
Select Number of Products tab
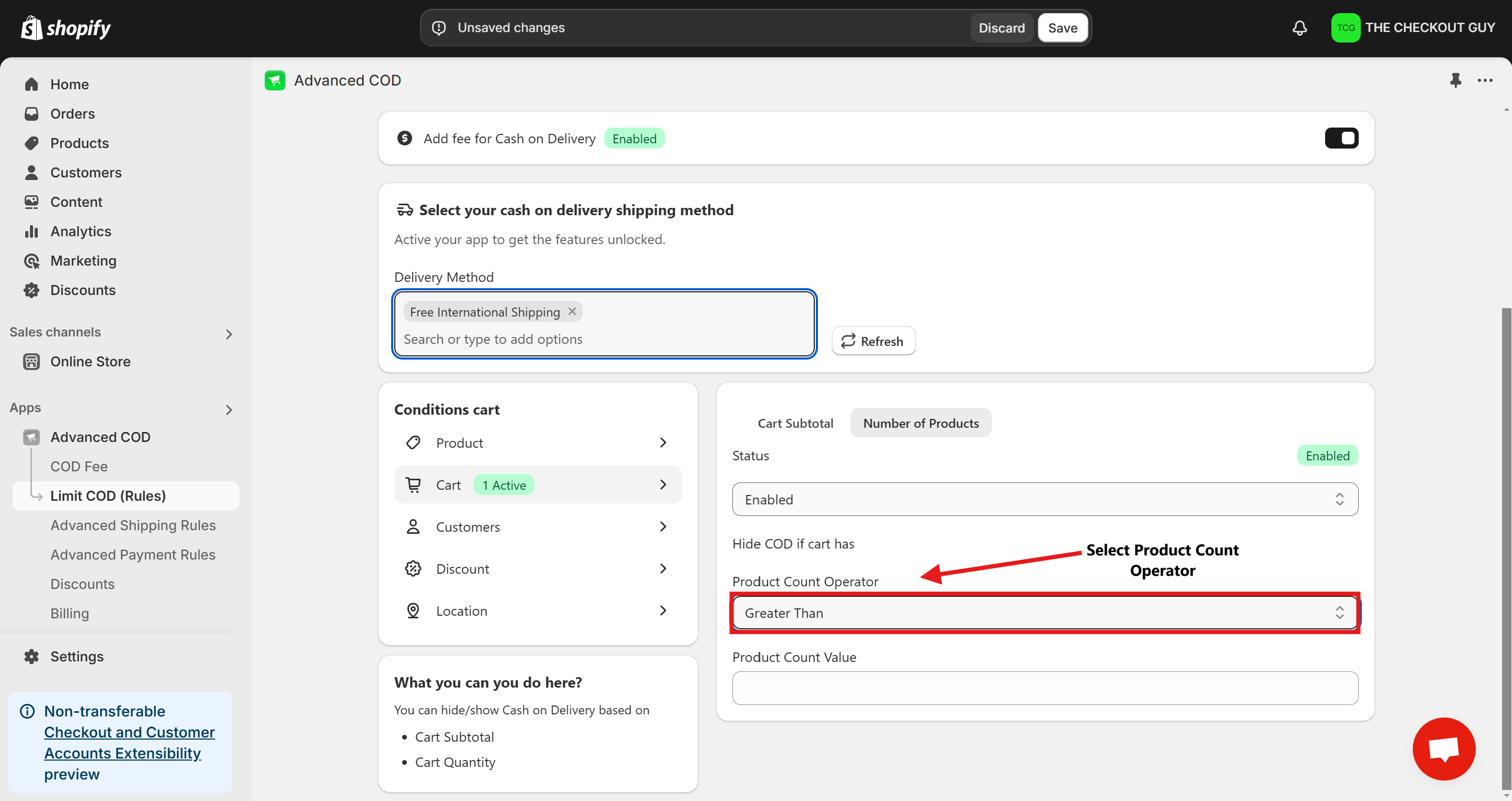point(921,423)
